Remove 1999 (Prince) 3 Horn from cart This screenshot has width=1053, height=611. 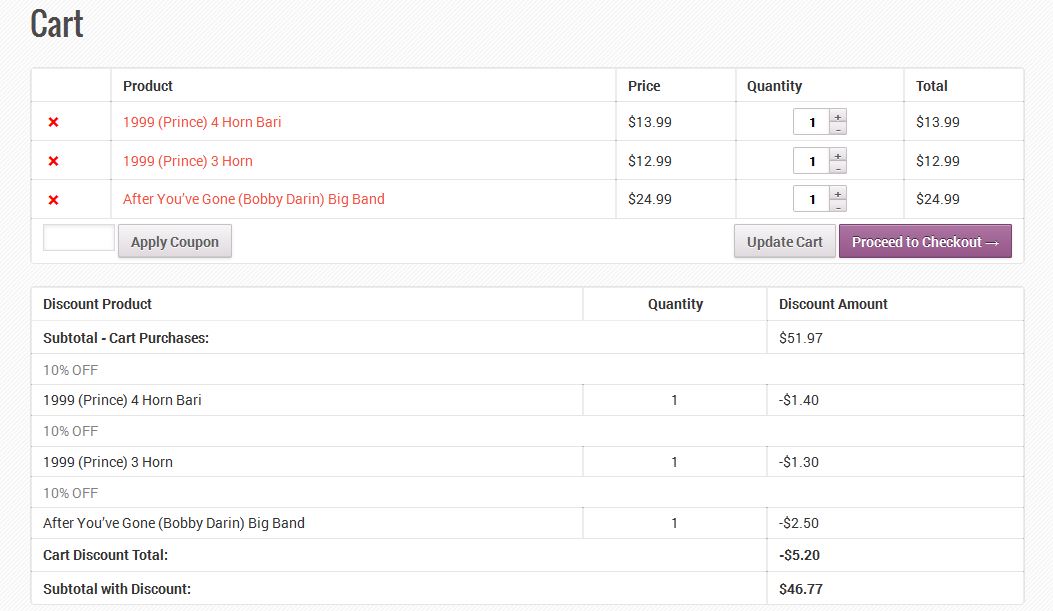pos(53,161)
